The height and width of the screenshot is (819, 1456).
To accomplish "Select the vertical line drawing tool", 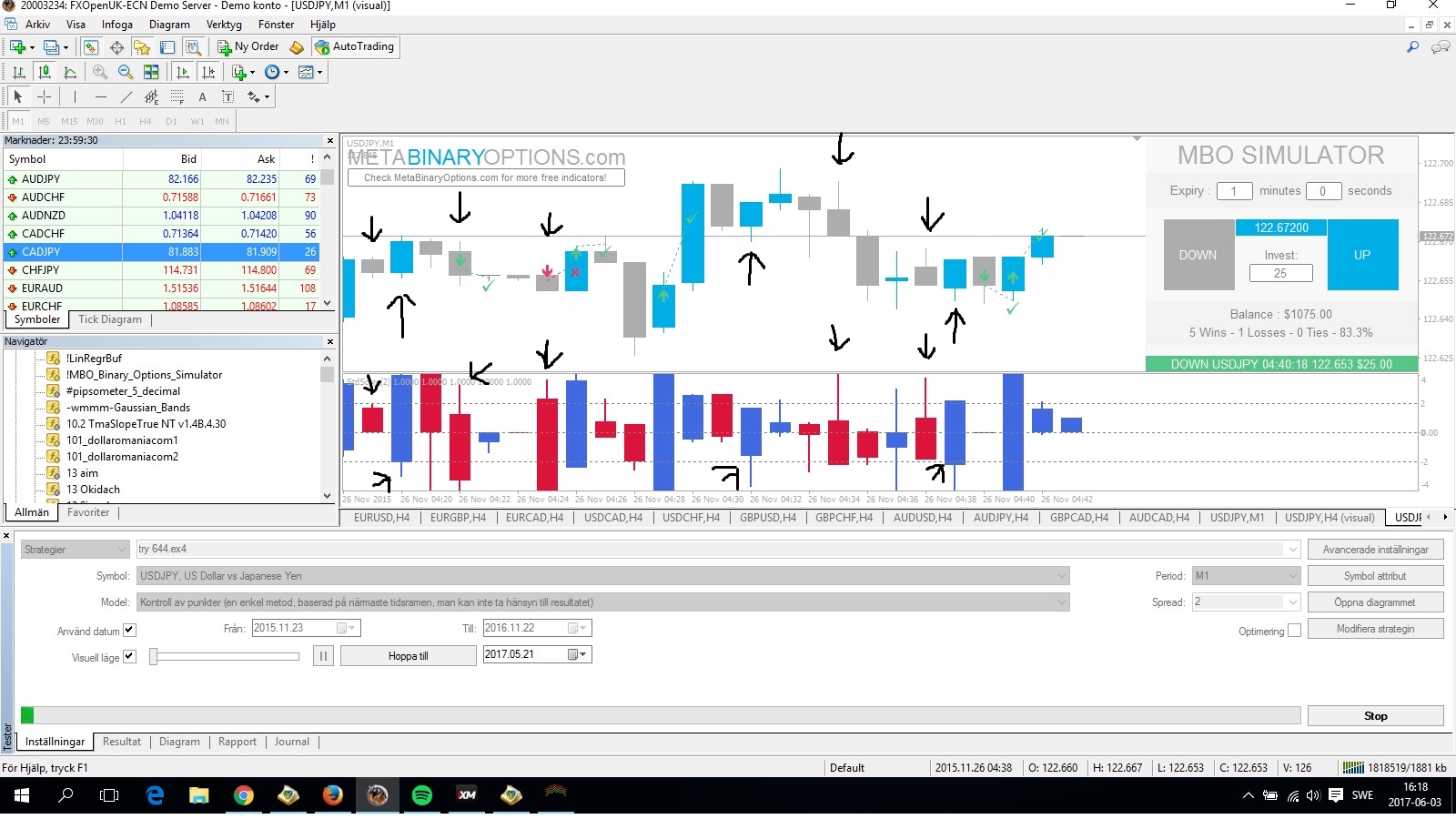I will (75, 96).
